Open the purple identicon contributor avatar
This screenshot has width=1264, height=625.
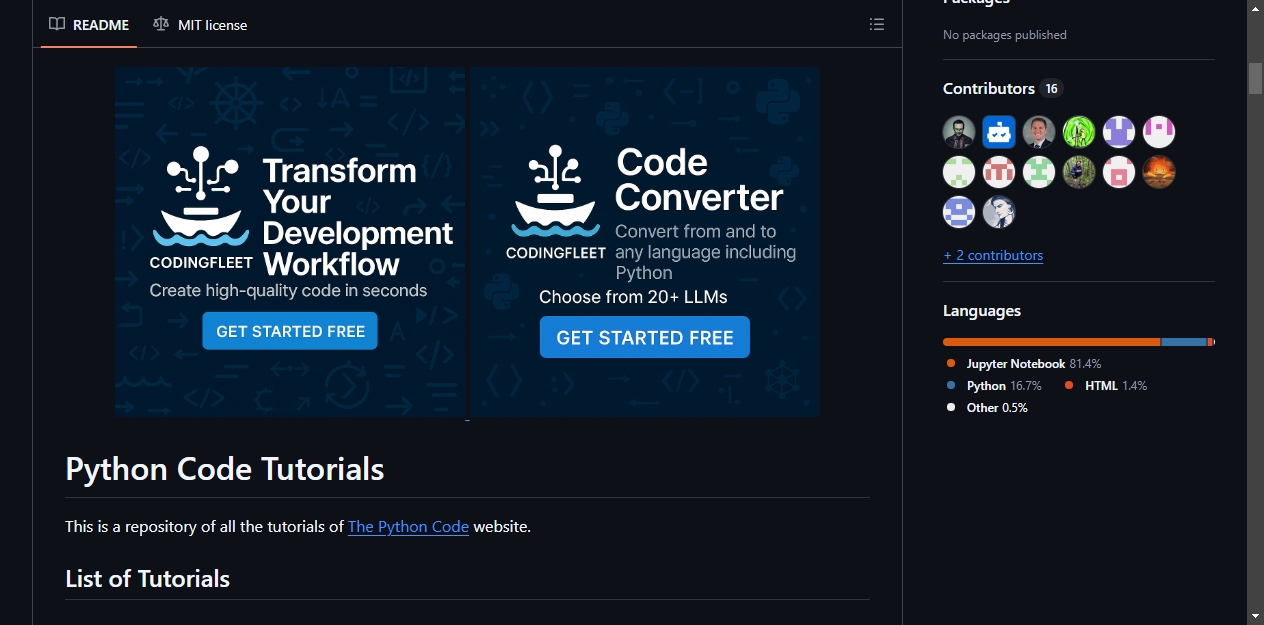(1119, 132)
